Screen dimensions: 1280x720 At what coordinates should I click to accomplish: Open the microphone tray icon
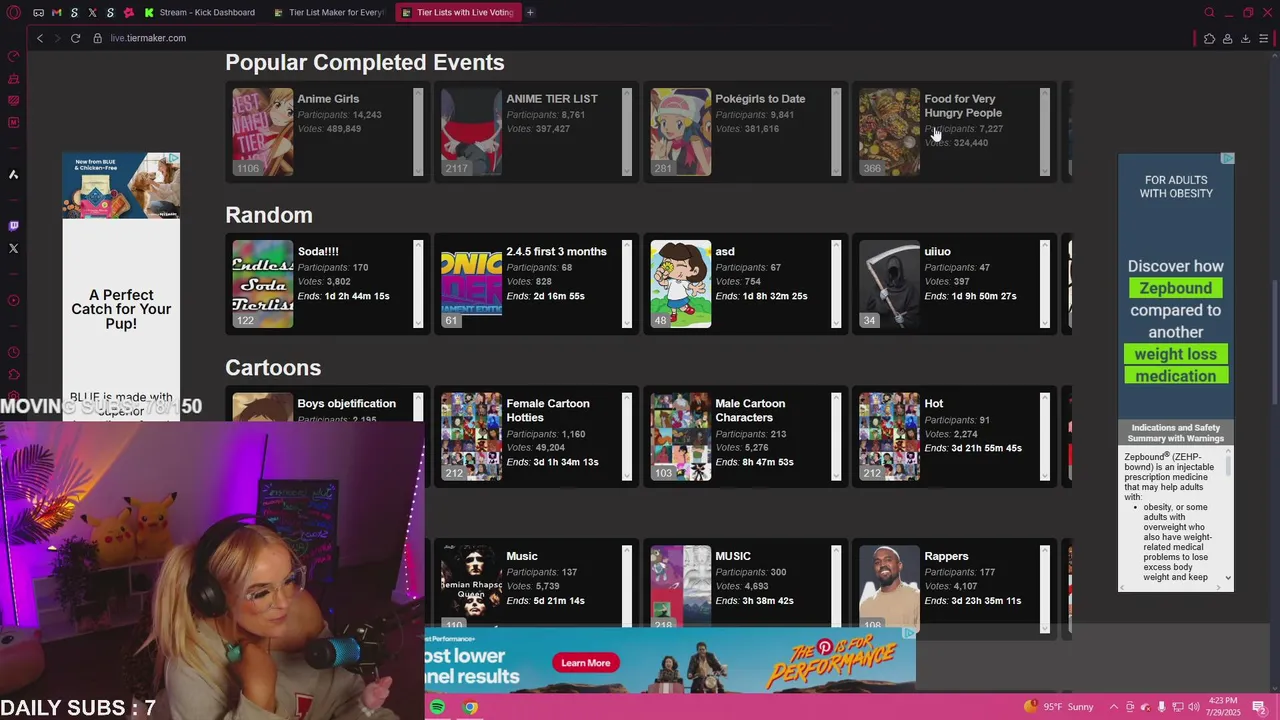(1161, 707)
